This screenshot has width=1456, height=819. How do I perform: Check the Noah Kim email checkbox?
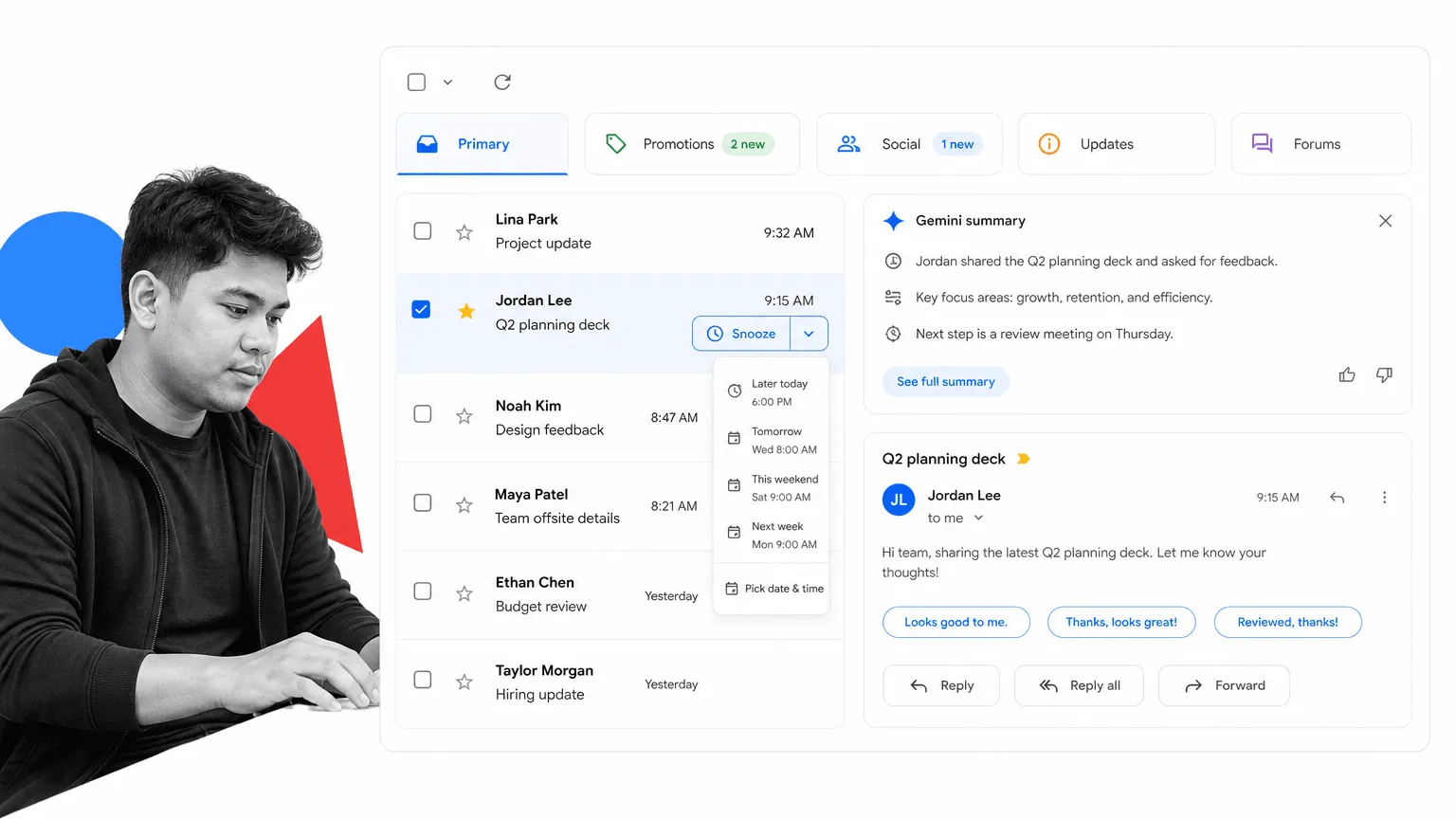pyautogui.click(x=423, y=414)
